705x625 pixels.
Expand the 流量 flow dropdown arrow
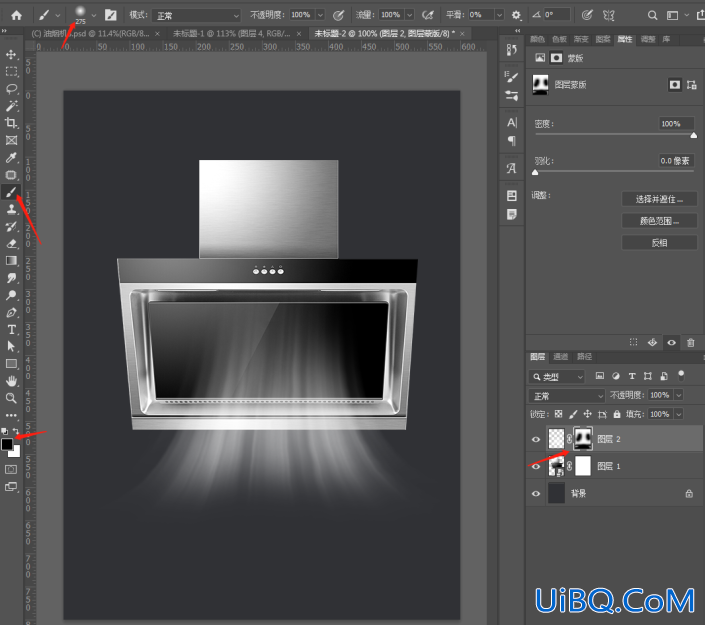410,15
